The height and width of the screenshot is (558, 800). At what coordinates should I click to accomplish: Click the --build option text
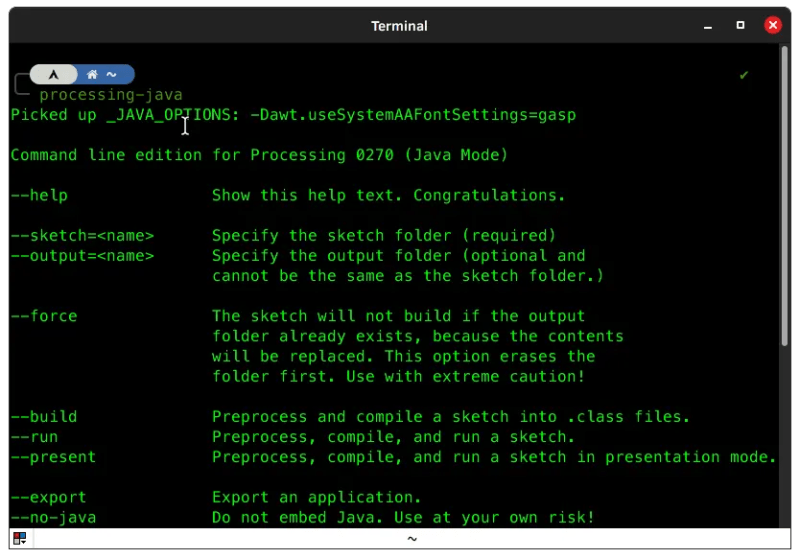(44, 417)
